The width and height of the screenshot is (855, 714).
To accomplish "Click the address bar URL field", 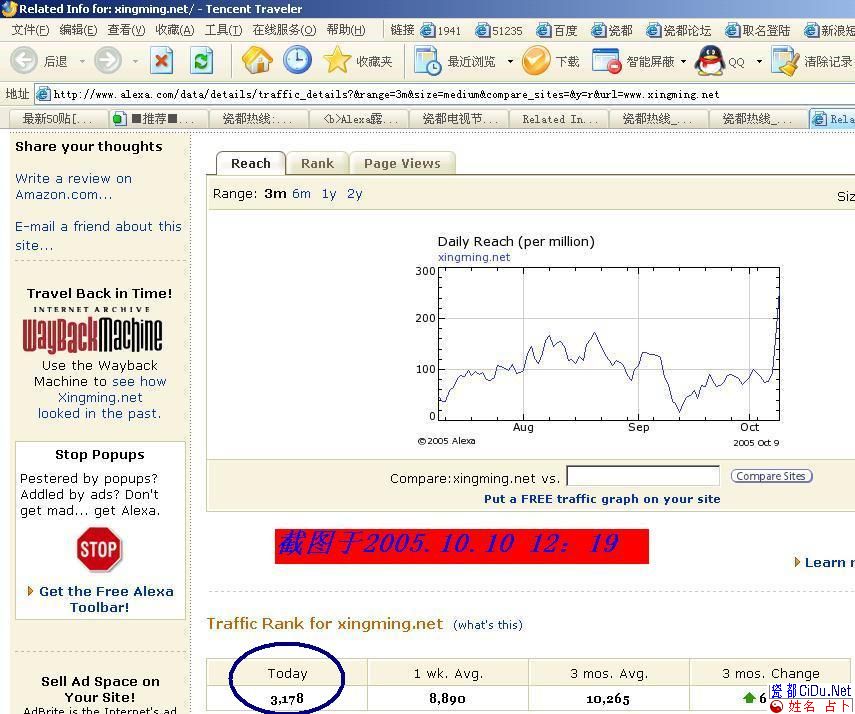I will click(x=440, y=95).
